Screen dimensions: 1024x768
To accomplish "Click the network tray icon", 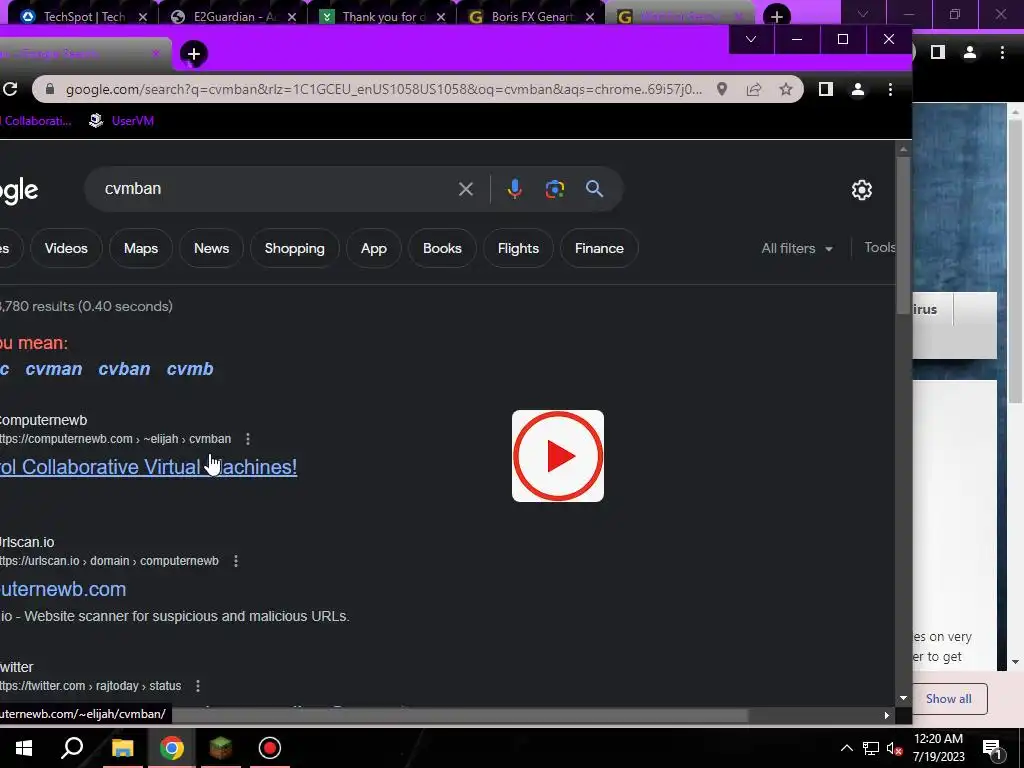I will tap(871, 748).
